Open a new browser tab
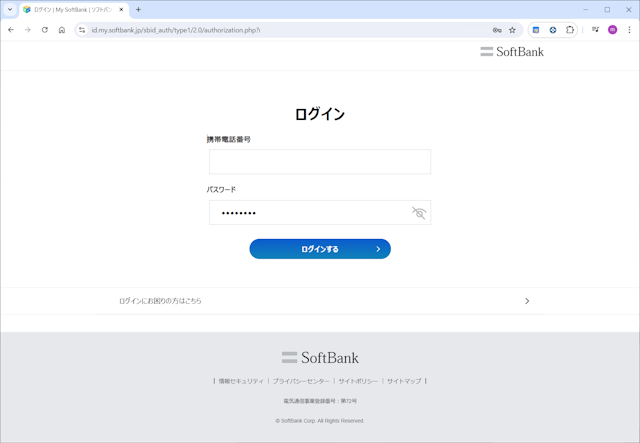640x443 pixels. pos(138,9)
